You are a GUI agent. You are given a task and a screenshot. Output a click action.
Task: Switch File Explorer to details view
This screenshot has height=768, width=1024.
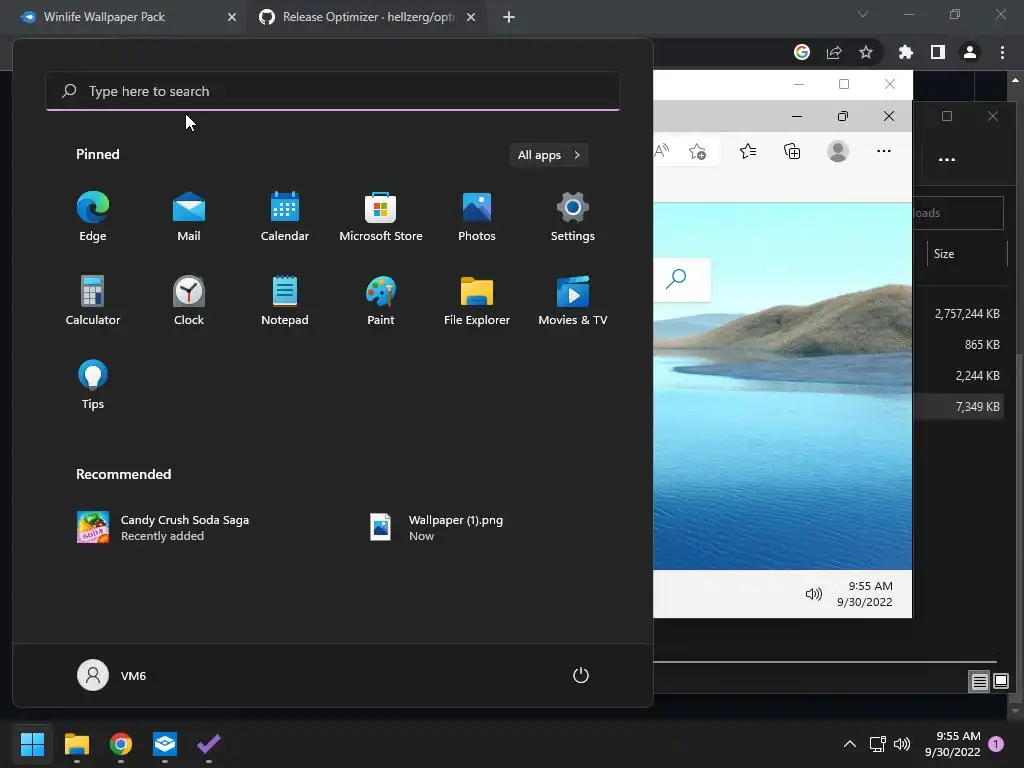coord(980,682)
